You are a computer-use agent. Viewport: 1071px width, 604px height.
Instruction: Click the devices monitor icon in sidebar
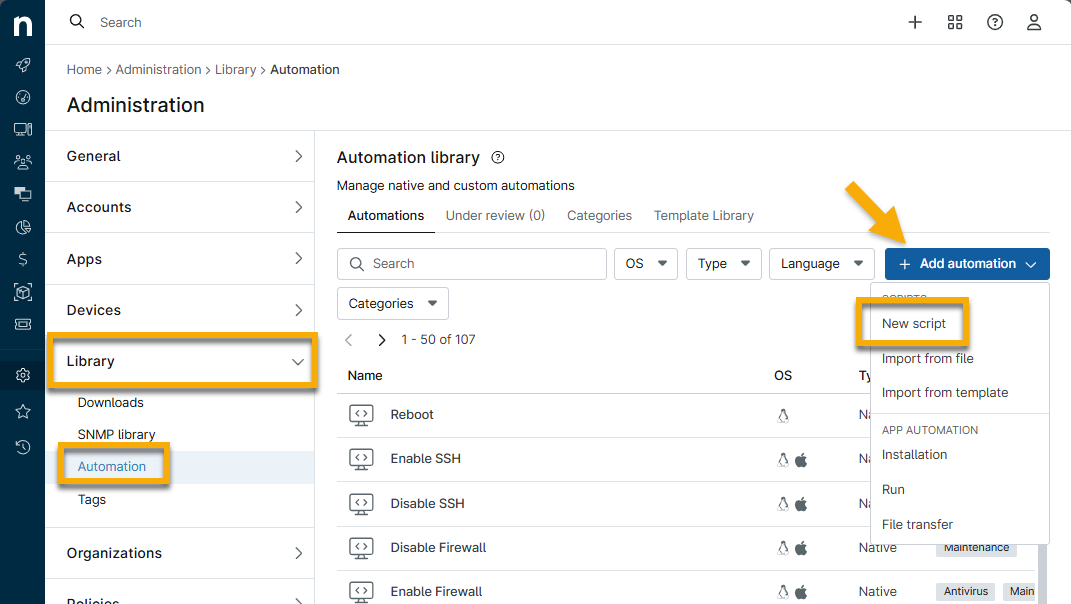tap(22, 129)
